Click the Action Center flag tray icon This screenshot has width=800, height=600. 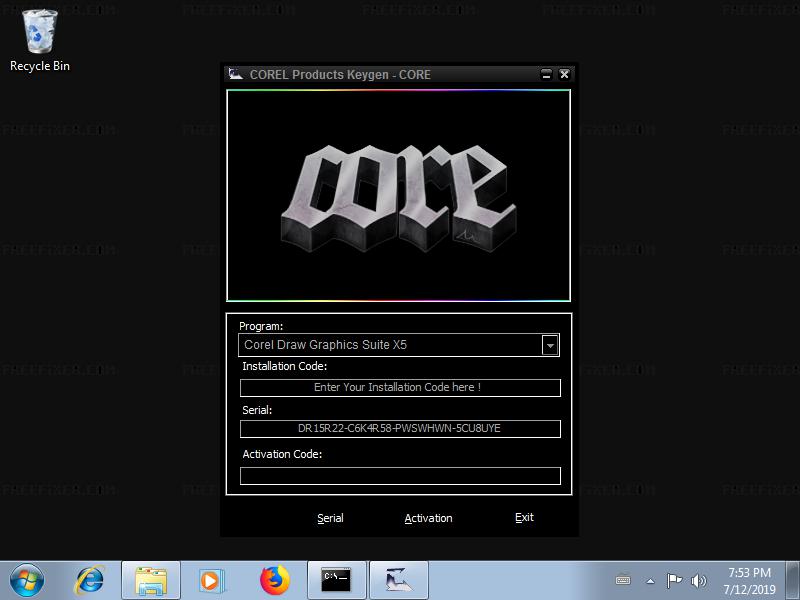click(674, 580)
